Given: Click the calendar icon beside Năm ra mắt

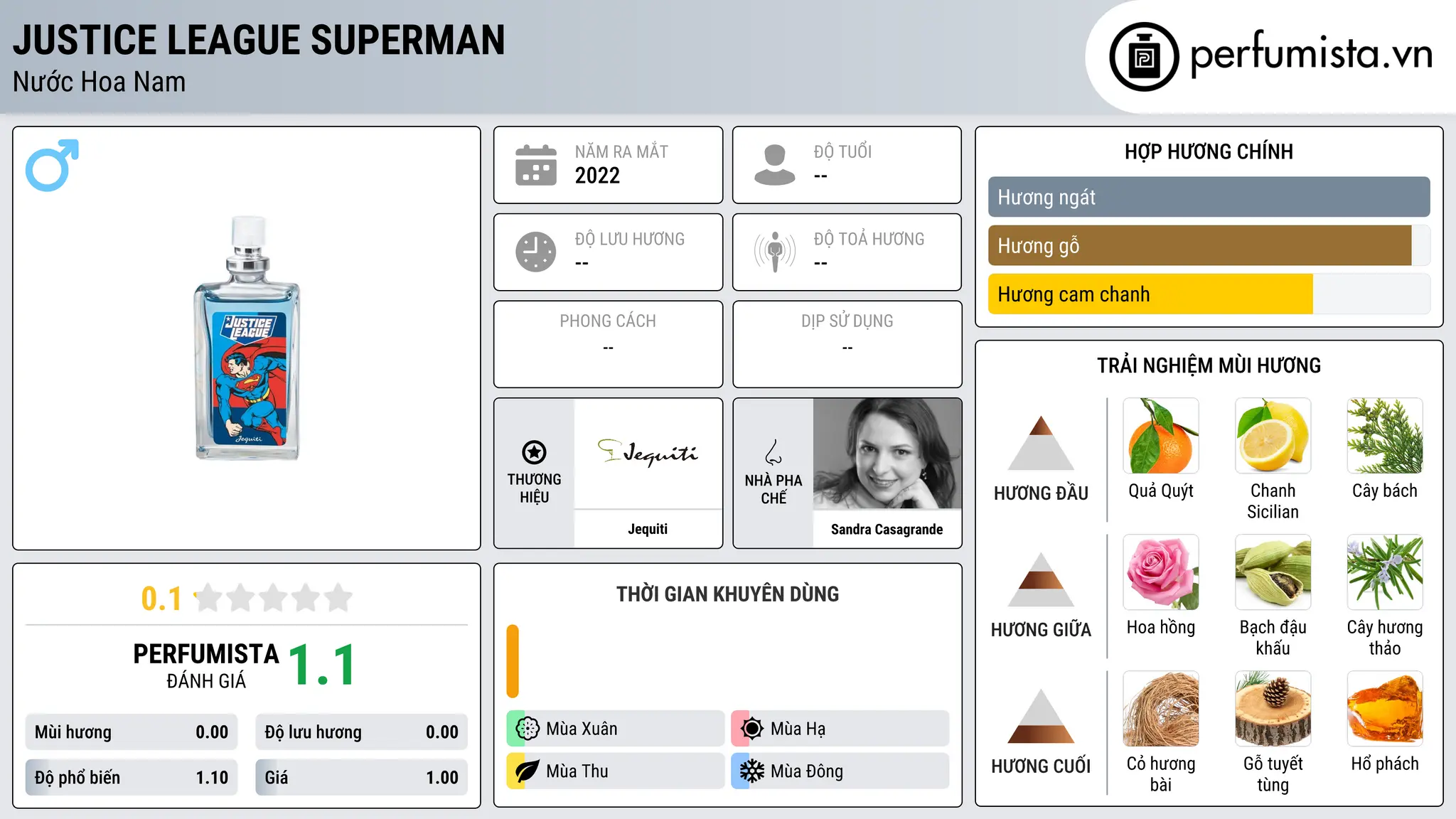Looking at the screenshot, I should click(536, 165).
